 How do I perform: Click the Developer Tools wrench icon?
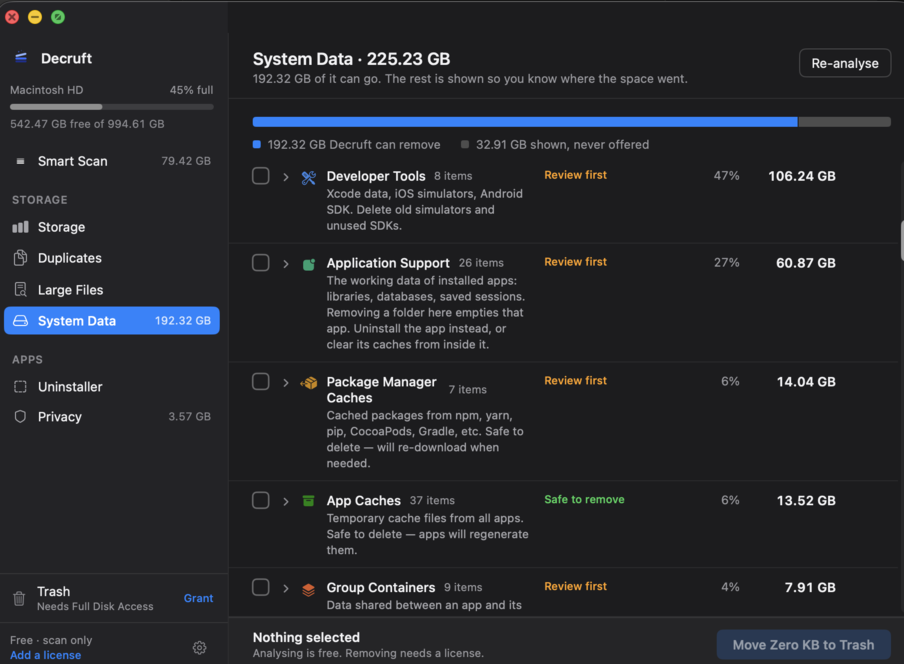308,178
